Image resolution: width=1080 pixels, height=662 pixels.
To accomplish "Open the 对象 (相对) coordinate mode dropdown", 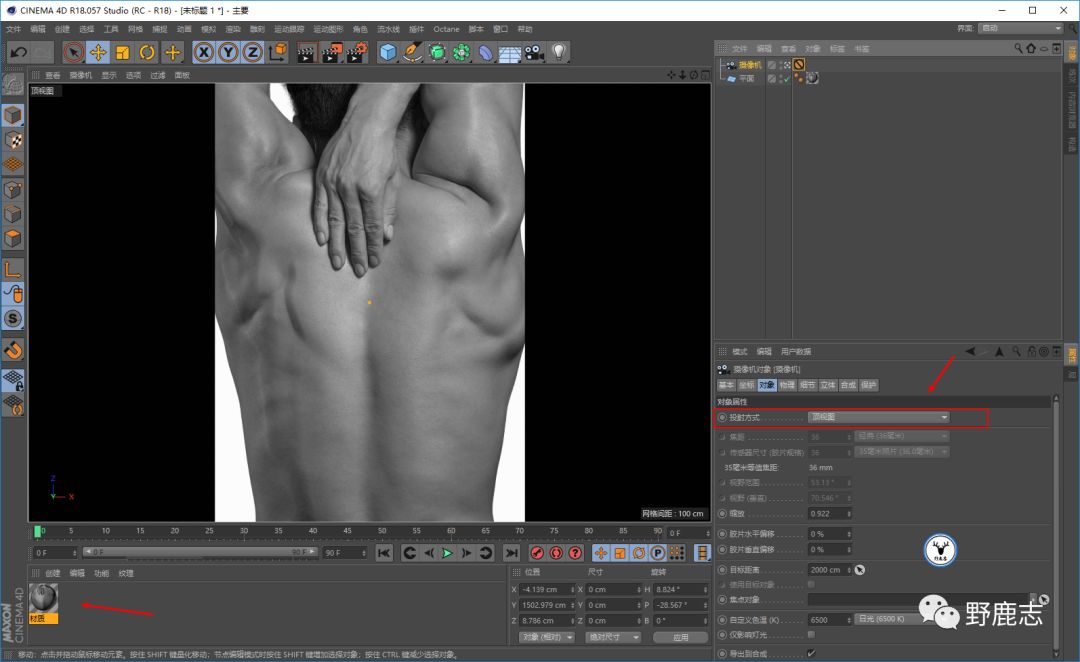I will pyautogui.click(x=547, y=637).
